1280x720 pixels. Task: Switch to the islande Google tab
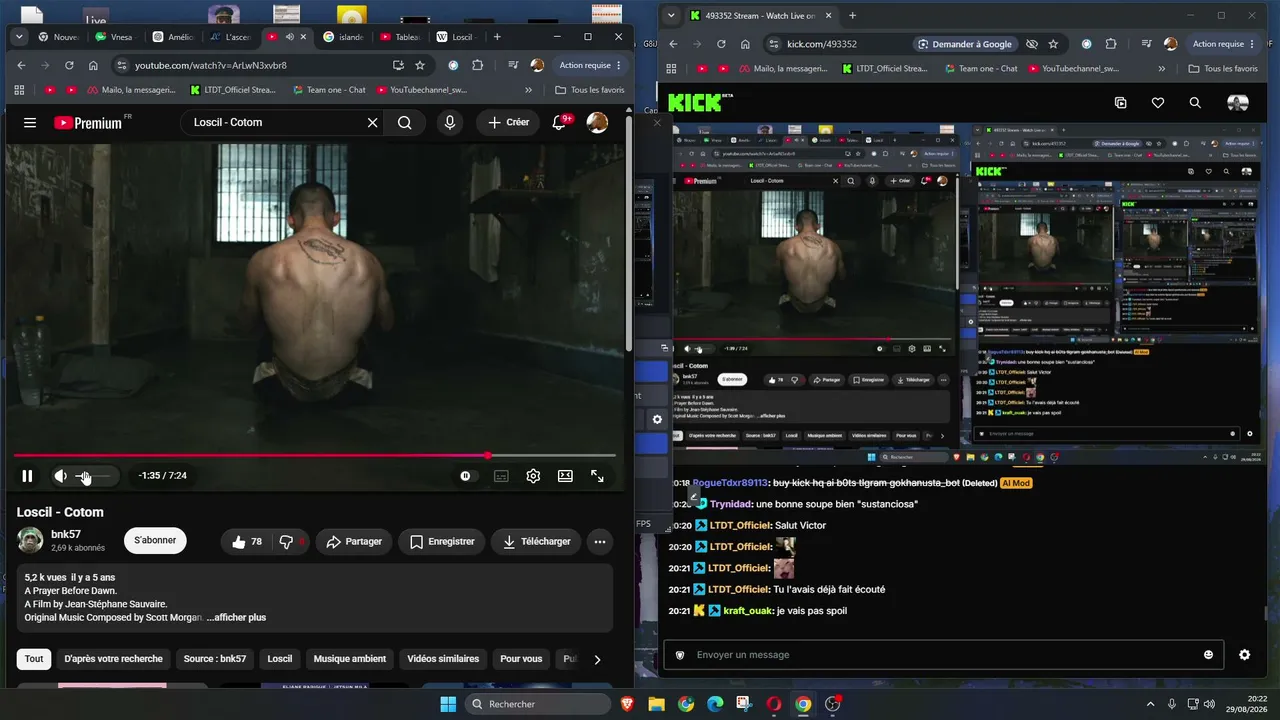344,37
